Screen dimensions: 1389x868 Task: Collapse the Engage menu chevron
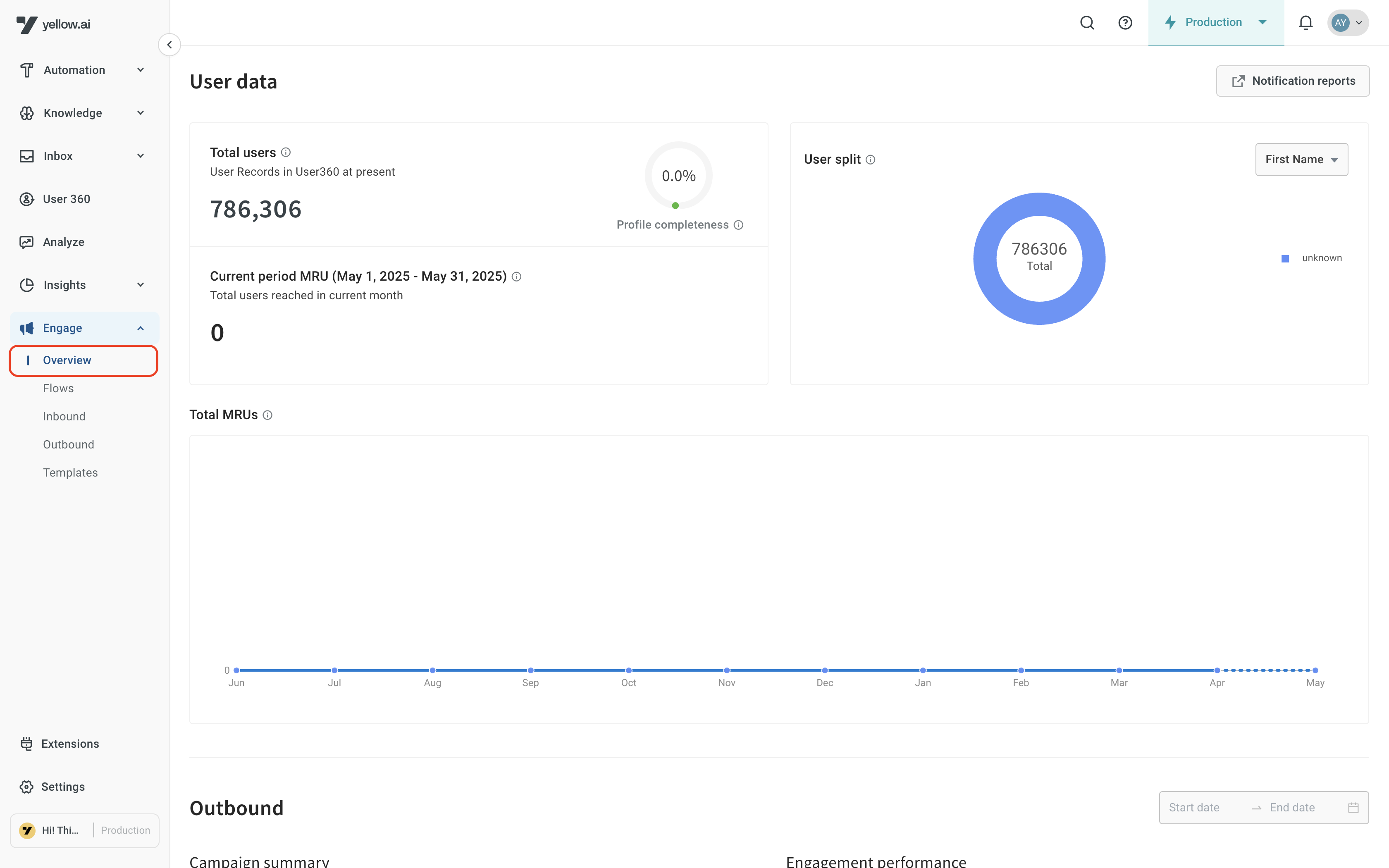coord(141,328)
